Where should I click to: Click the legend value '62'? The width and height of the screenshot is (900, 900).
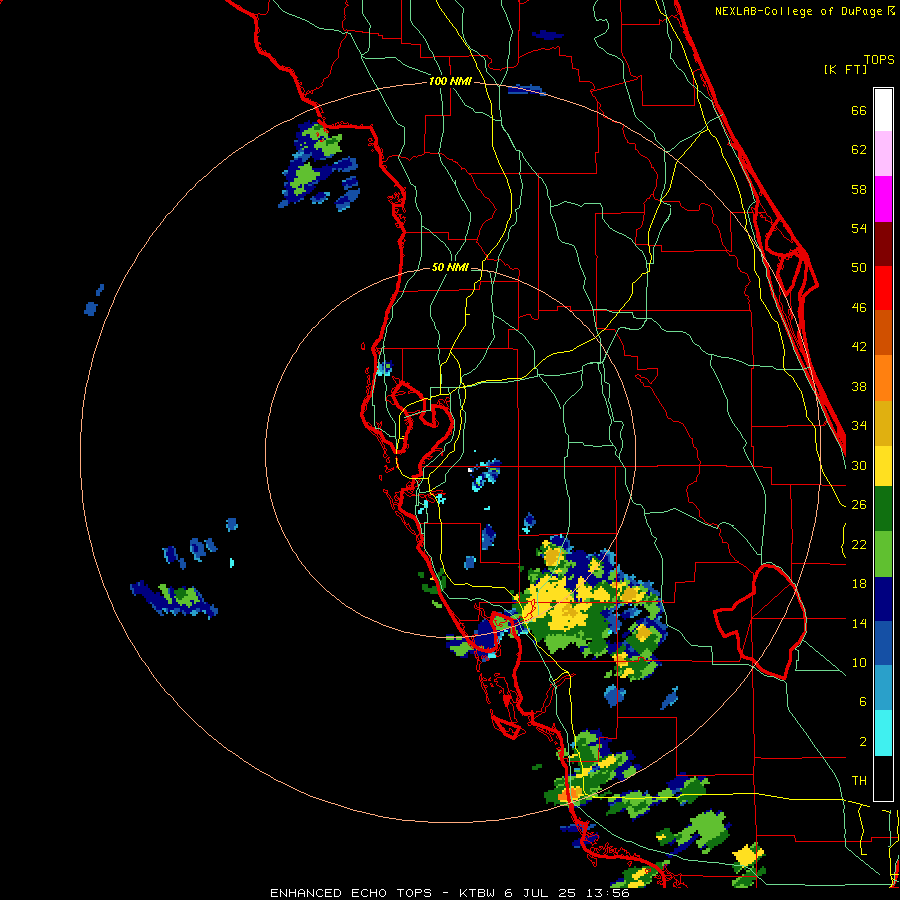[x=859, y=150]
